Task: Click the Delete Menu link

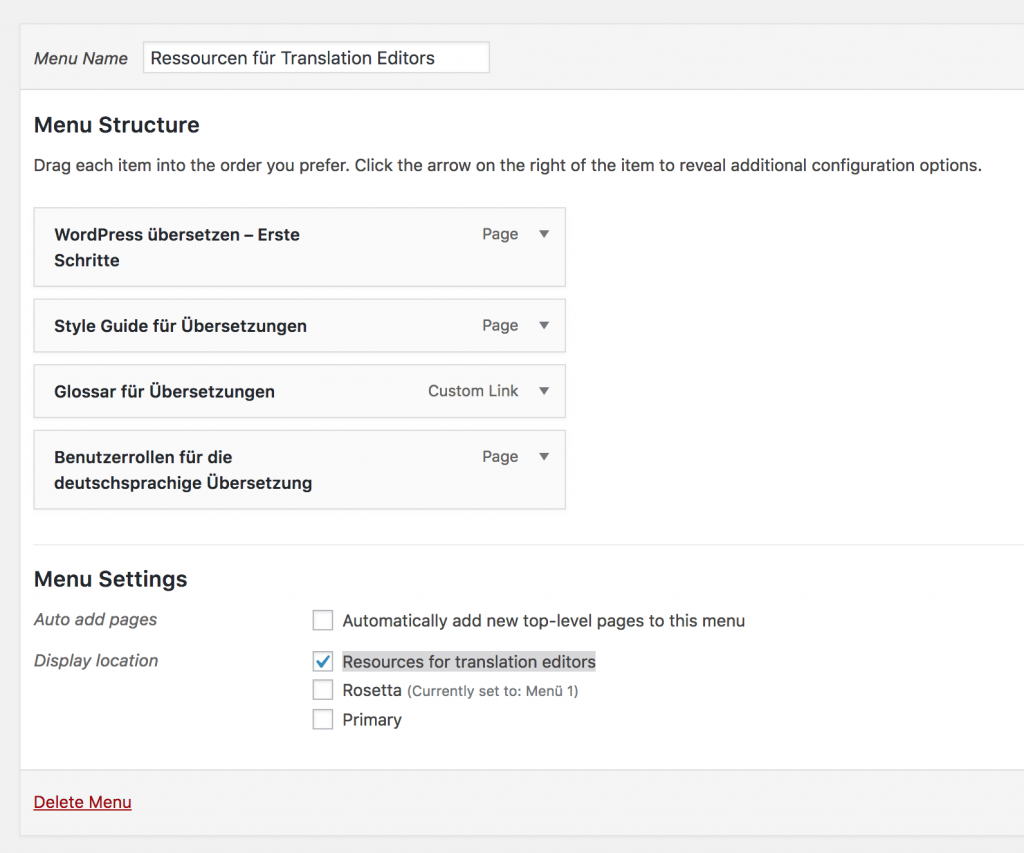Action: pyautogui.click(x=82, y=802)
